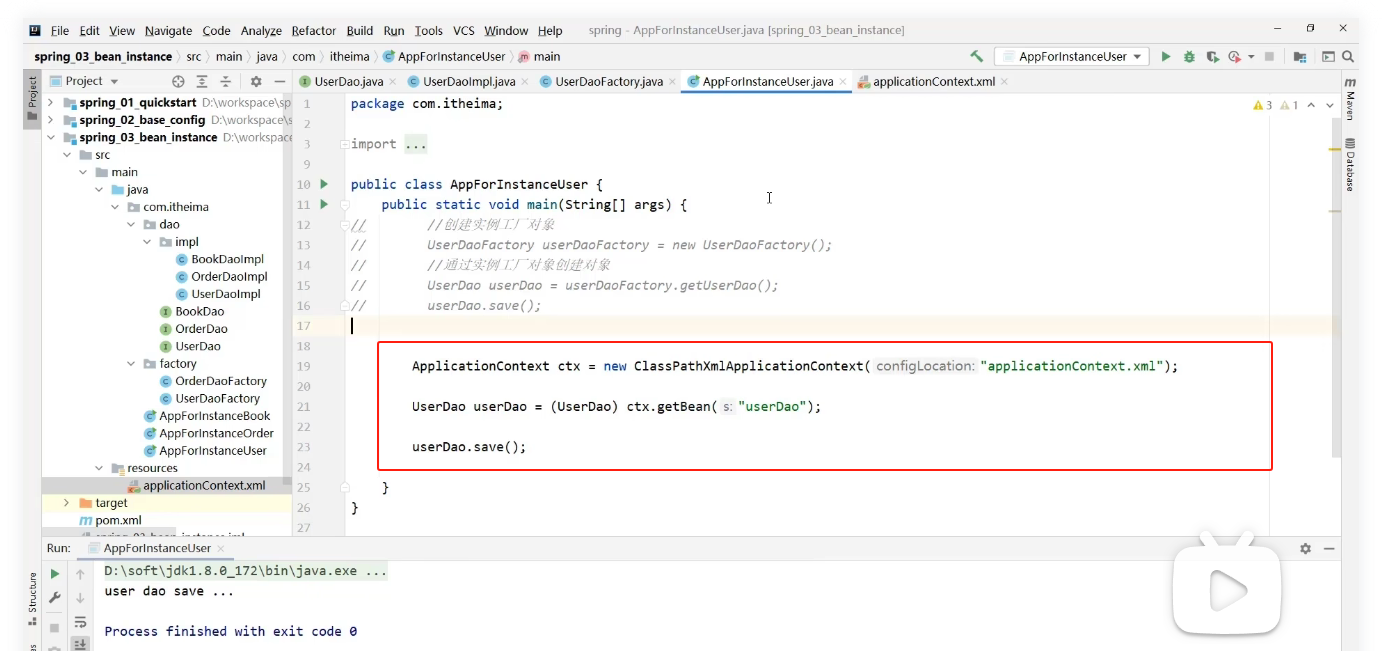Hide Run panel via minus icon
This screenshot has width=1385, height=651.
pyautogui.click(x=1329, y=548)
